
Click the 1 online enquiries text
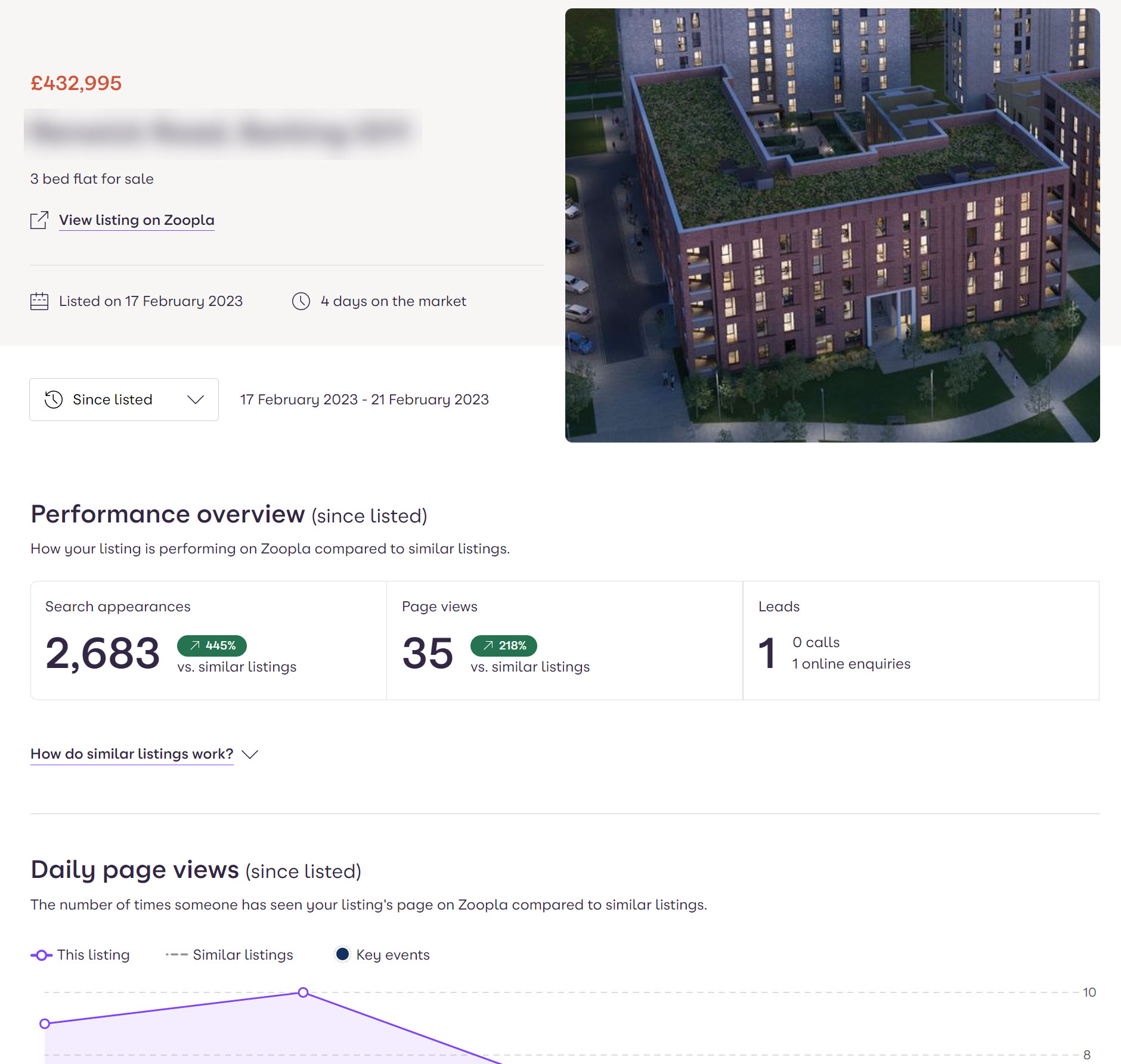point(851,664)
